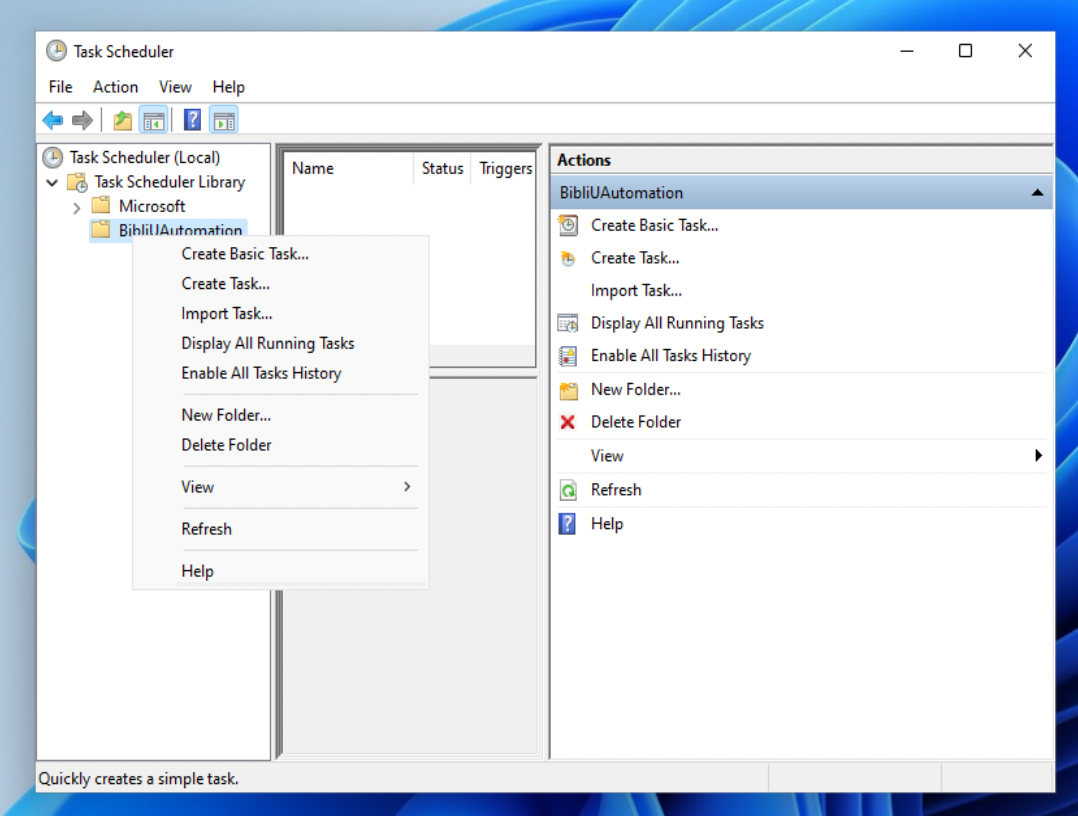
Task: Click the red Delete Folder icon in Actions
Action: coord(568,422)
